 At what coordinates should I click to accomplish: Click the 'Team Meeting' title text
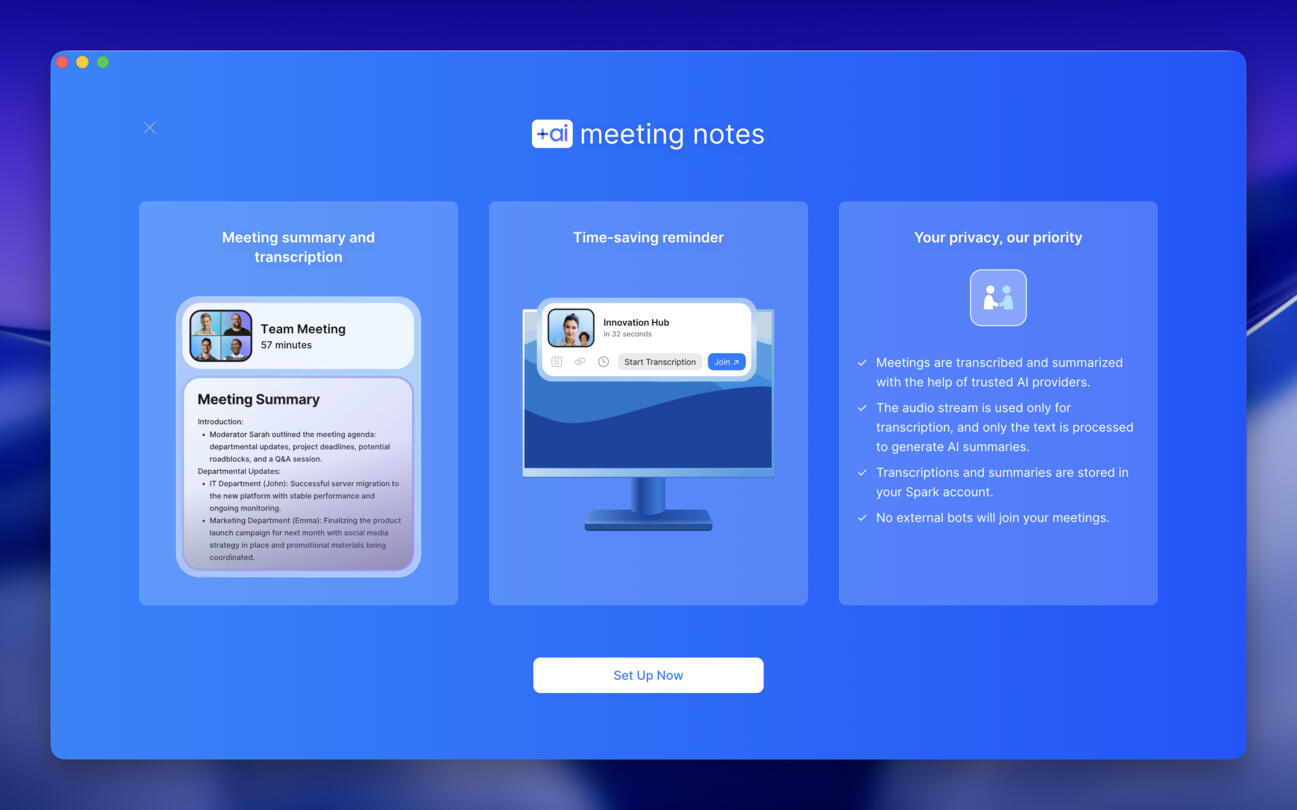click(303, 329)
